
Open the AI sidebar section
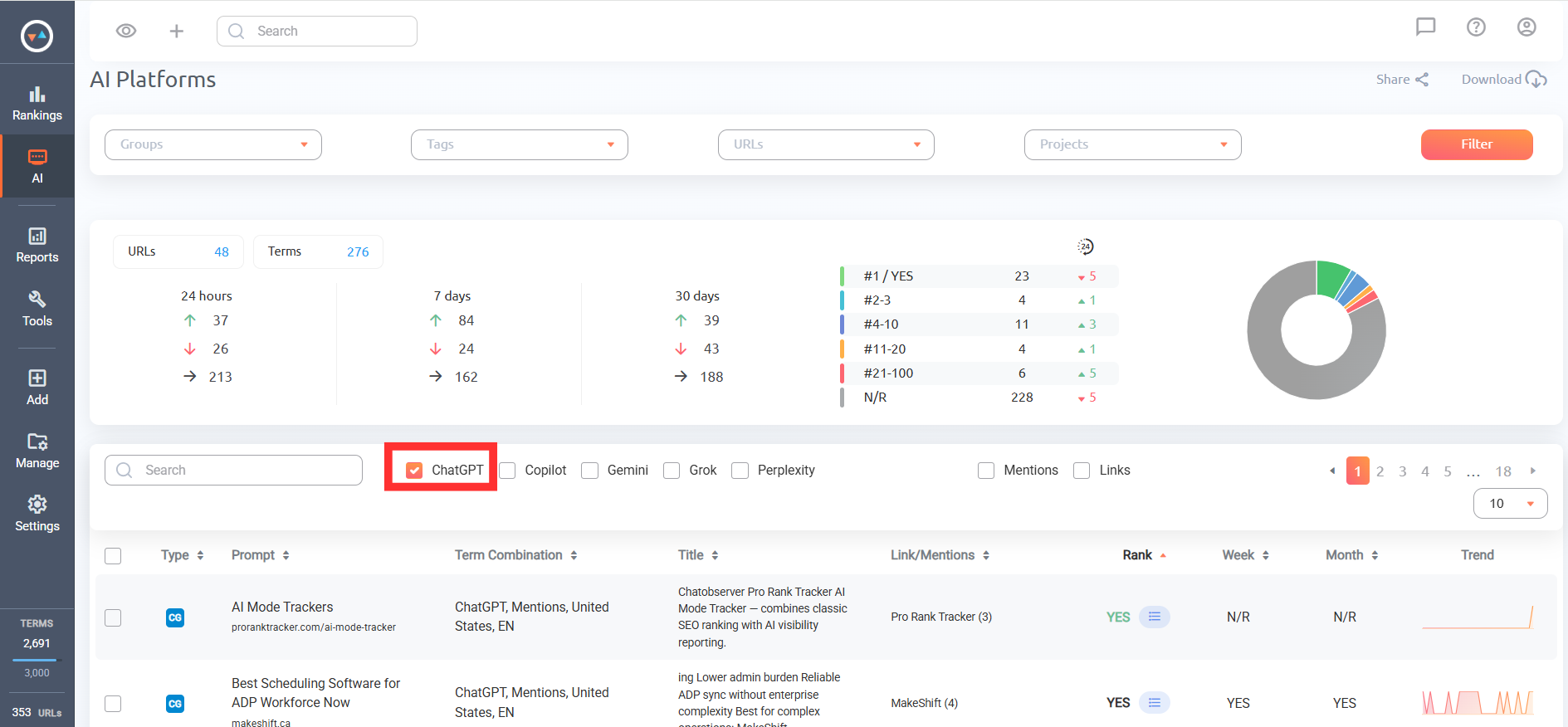37,167
